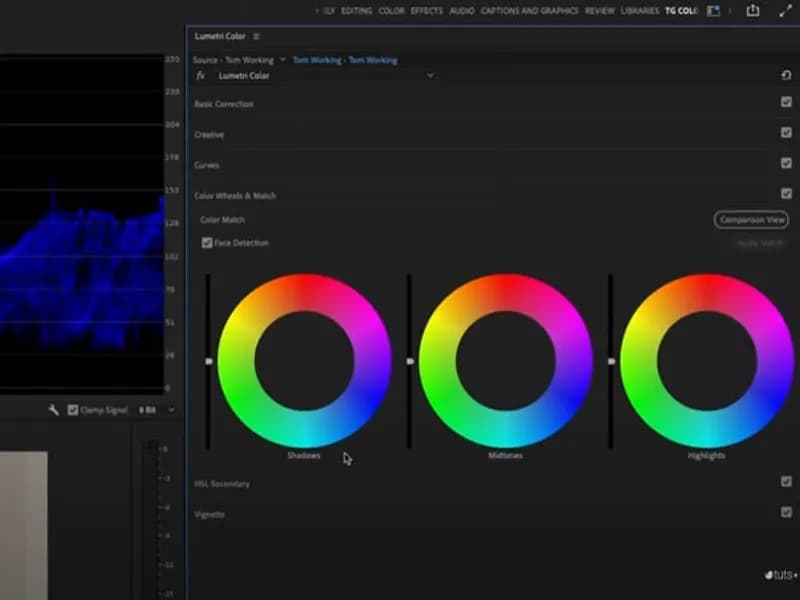The width and height of the screenshot is (800, 600).
Task: Uncheck the Face Detection checkbox
Action: pyautogui.click(x=207, y=243)
